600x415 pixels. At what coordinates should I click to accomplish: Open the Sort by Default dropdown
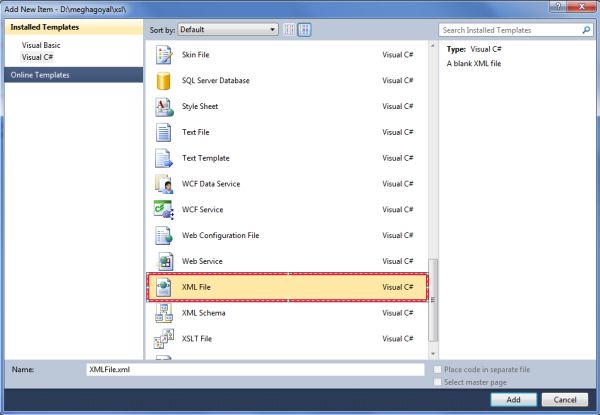coord(228,29)
